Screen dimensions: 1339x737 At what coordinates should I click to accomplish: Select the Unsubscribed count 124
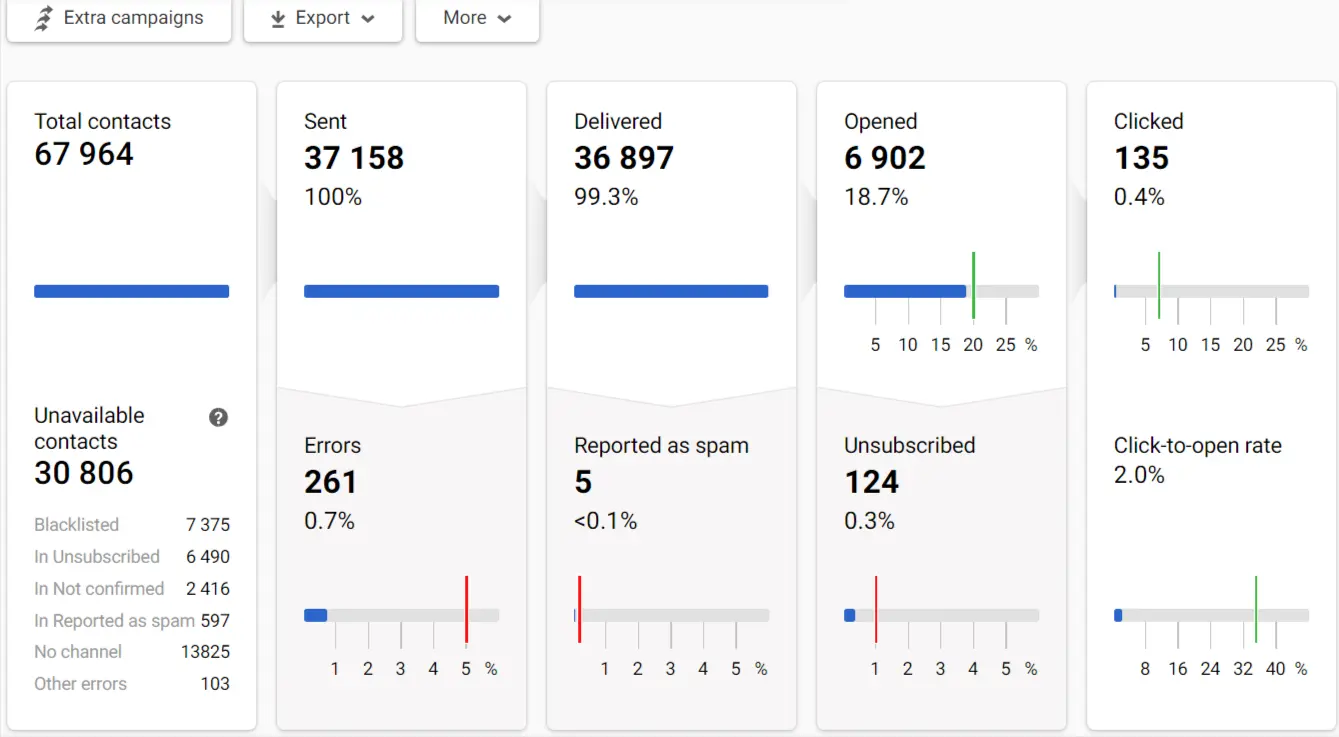pyautogui.click(x=871, y=482)
